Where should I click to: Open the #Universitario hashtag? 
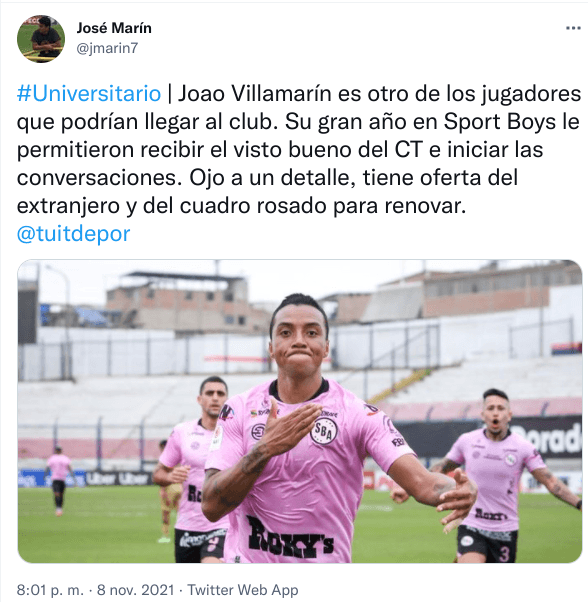89,94
